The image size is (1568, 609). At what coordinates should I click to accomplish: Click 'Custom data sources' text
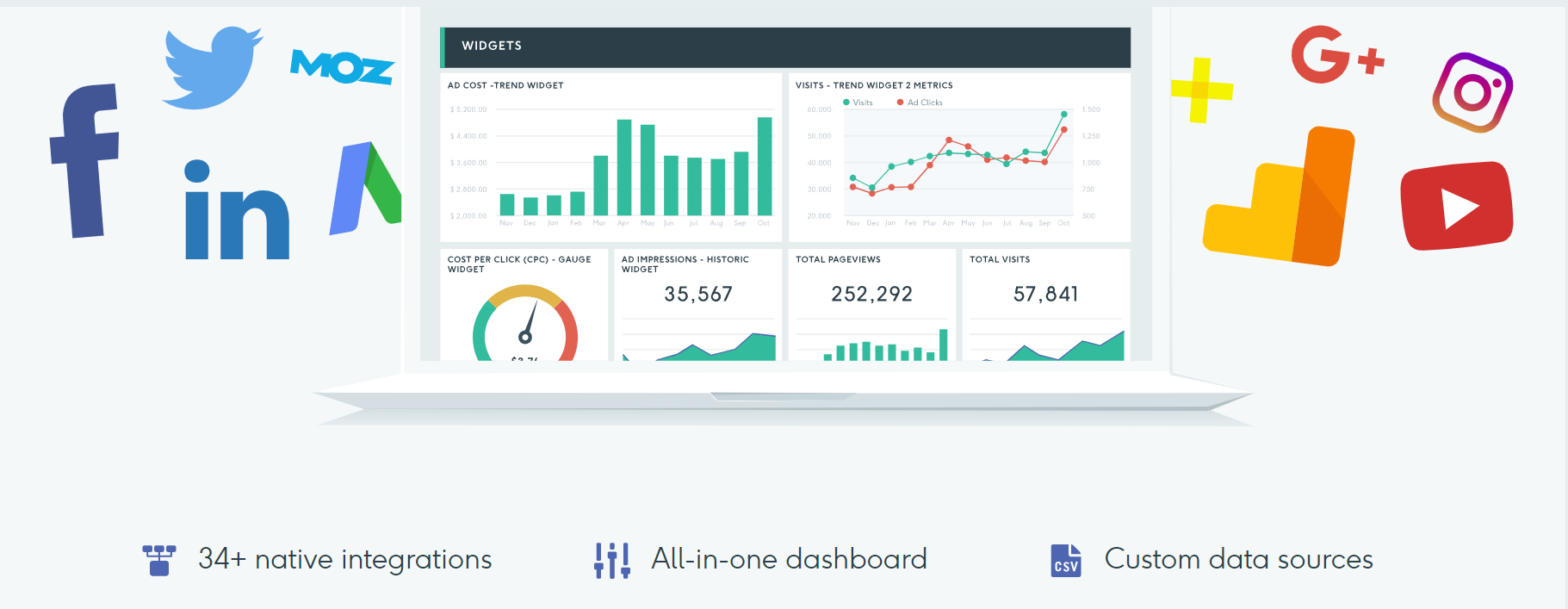pyautogui.click(x=1239, y=559)
